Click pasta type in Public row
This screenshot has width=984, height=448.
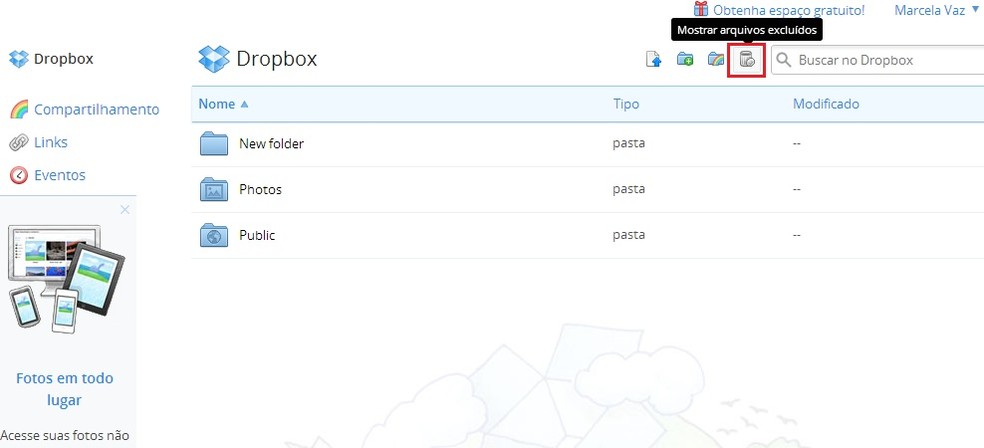pos(629,235)
